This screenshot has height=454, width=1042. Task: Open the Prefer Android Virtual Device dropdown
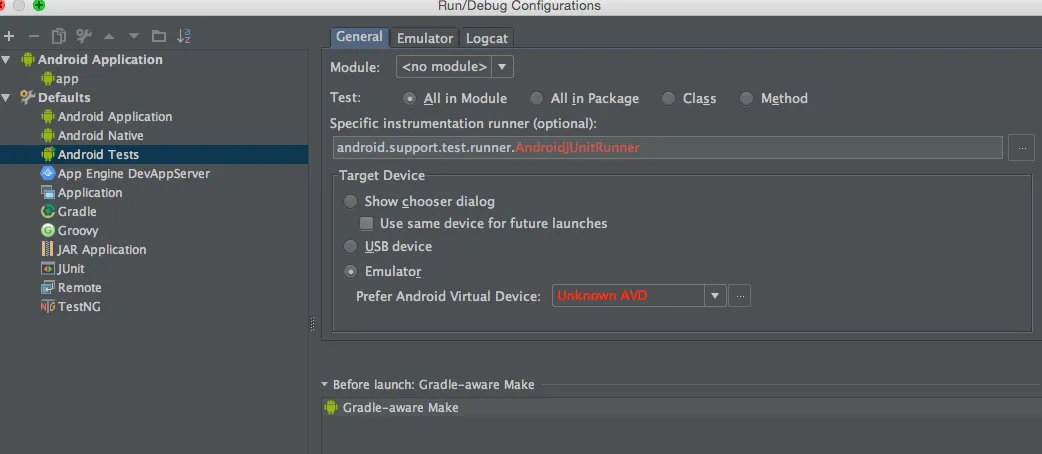click(x=714, y=296)
